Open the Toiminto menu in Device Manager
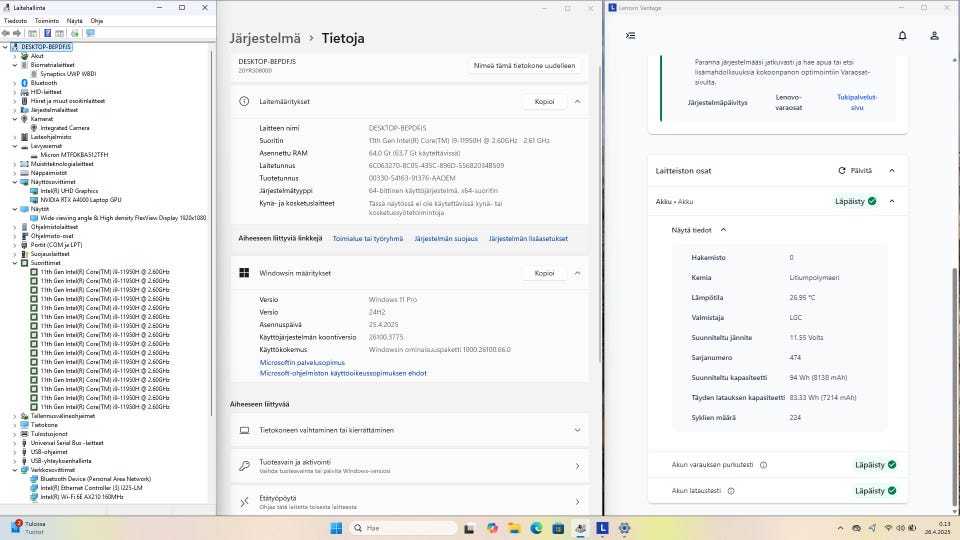Viewport: 960px width, 540px height. (x=46, y=20)
